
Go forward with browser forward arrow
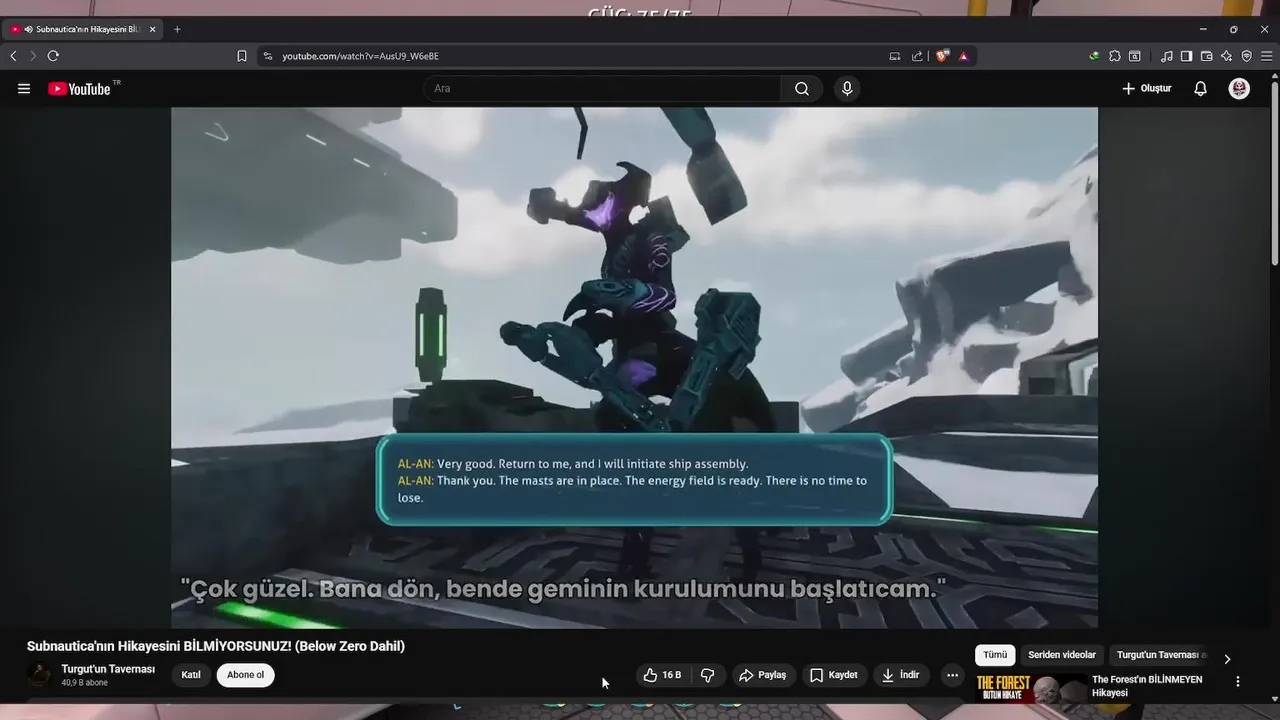(x=32, y=56)
